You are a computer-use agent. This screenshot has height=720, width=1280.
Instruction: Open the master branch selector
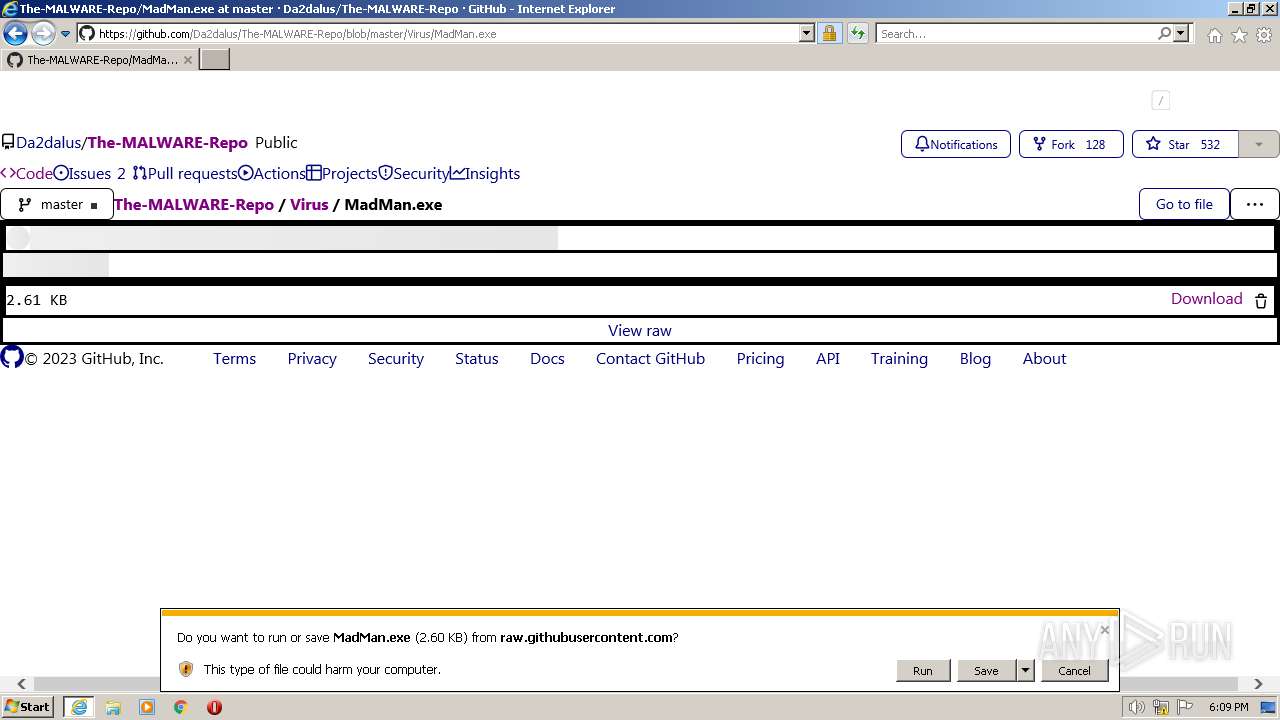tap(57, 204)
